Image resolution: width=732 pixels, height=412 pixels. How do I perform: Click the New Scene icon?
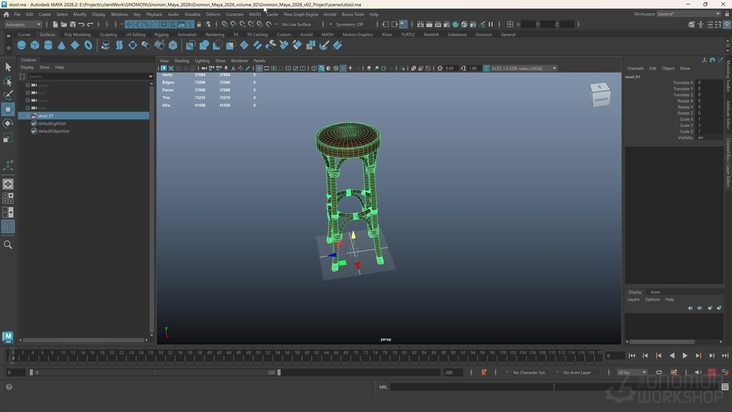click(55, 24)
